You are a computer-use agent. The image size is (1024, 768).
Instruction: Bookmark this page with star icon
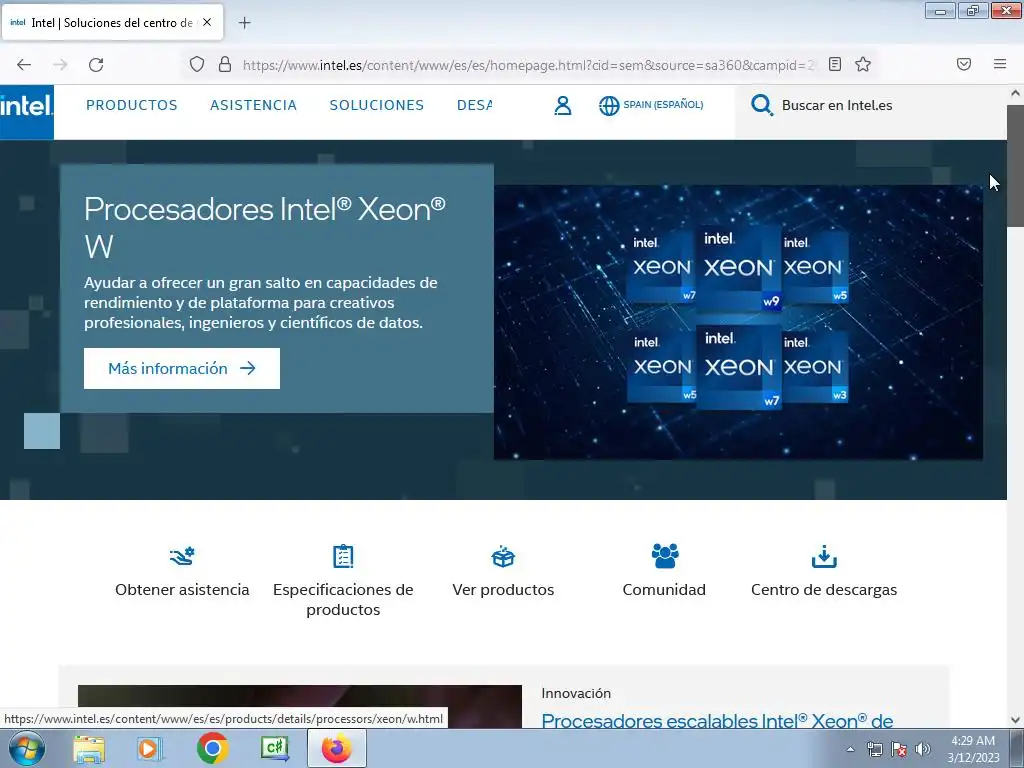[863, 64]
